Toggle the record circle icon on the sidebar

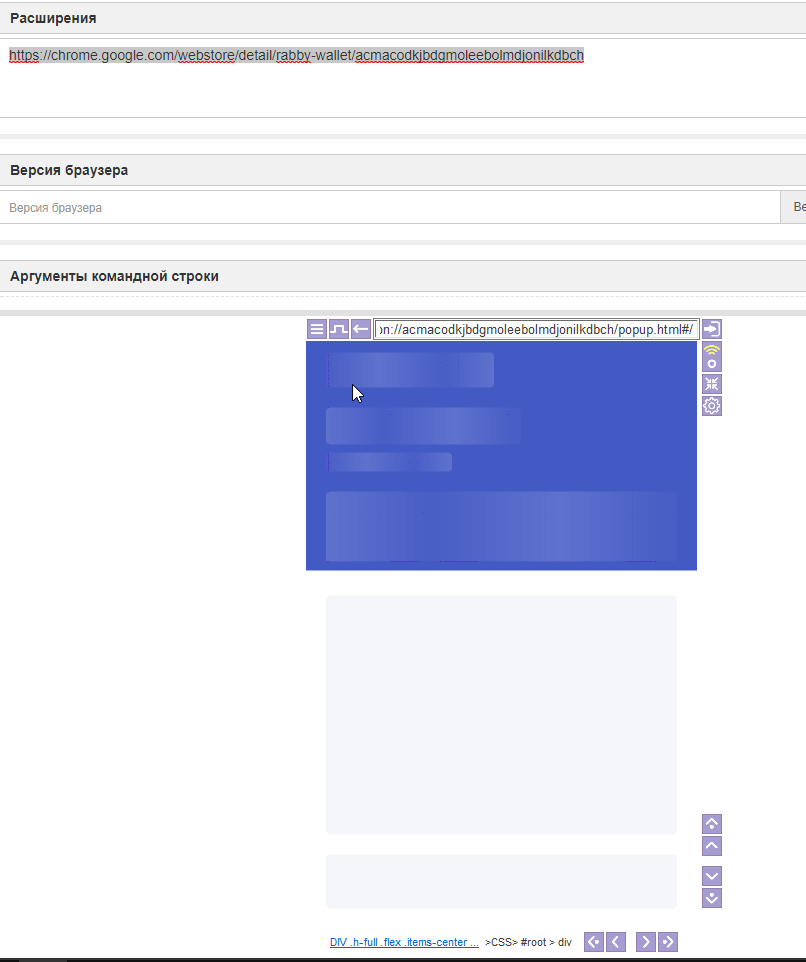711,362
